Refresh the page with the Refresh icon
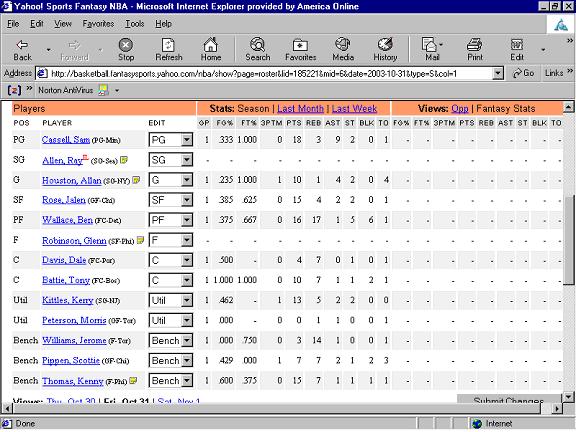This screenshot has width=576, height=432. 169,45
